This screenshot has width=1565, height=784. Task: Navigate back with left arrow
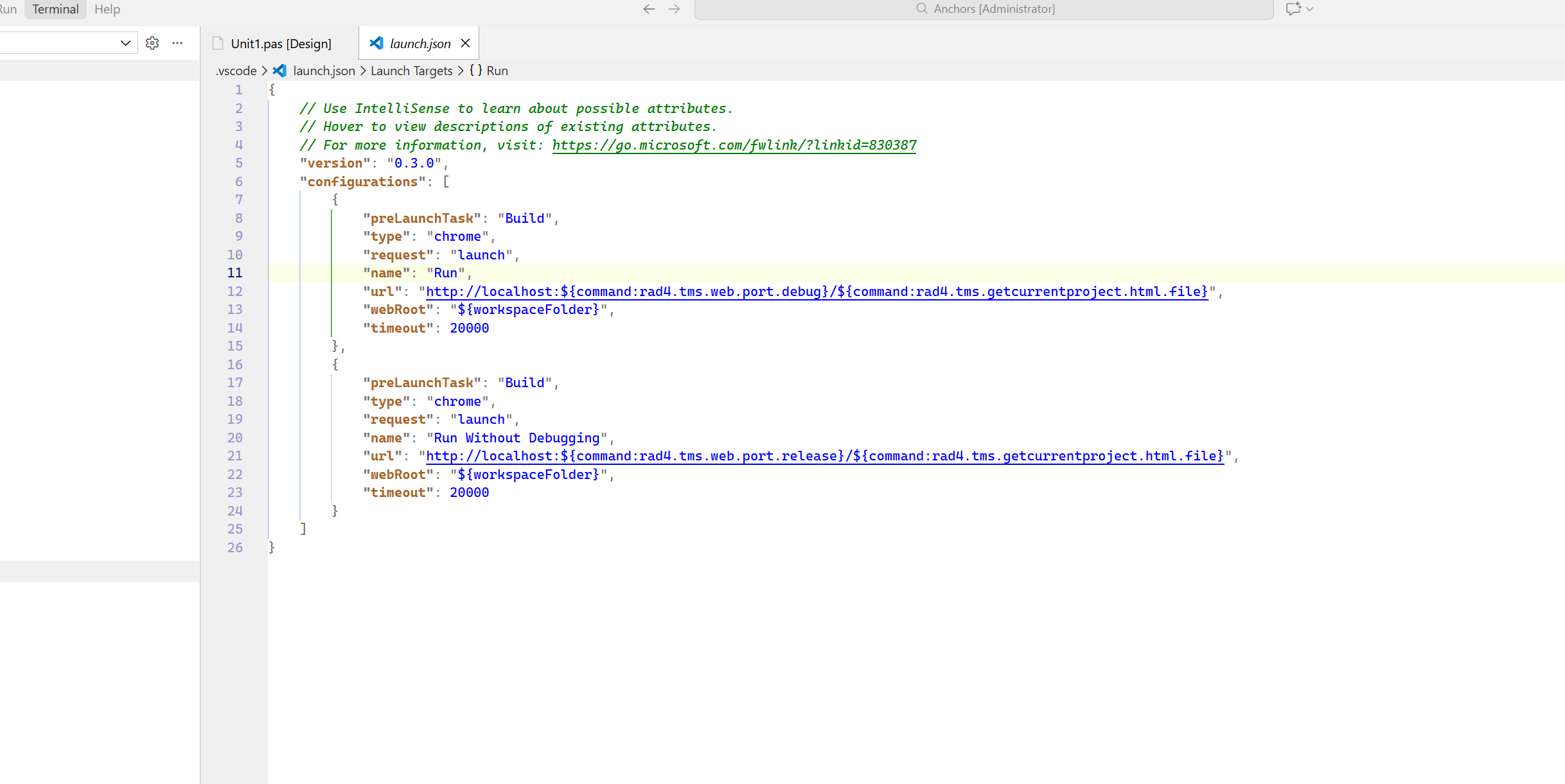649,9
